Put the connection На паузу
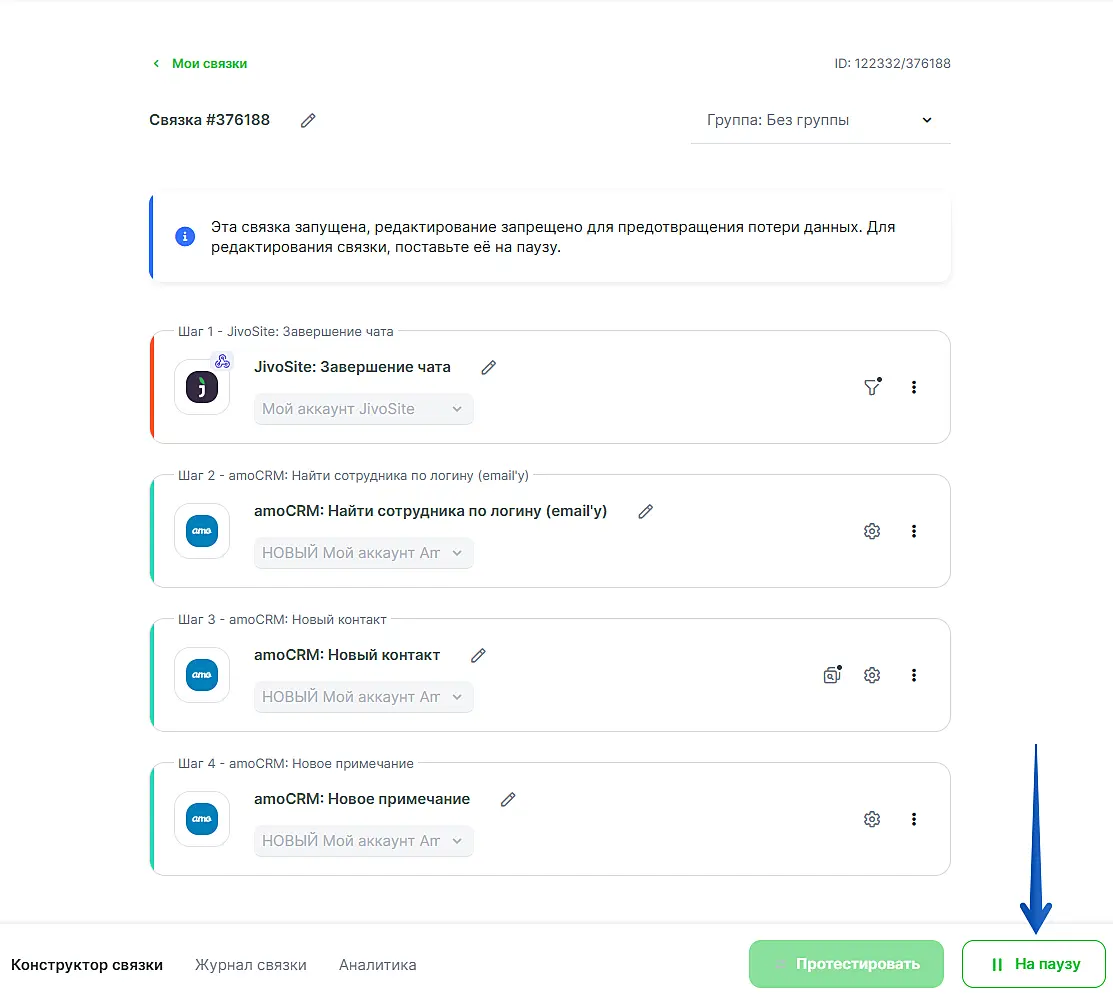 (x=1034, y=964)
